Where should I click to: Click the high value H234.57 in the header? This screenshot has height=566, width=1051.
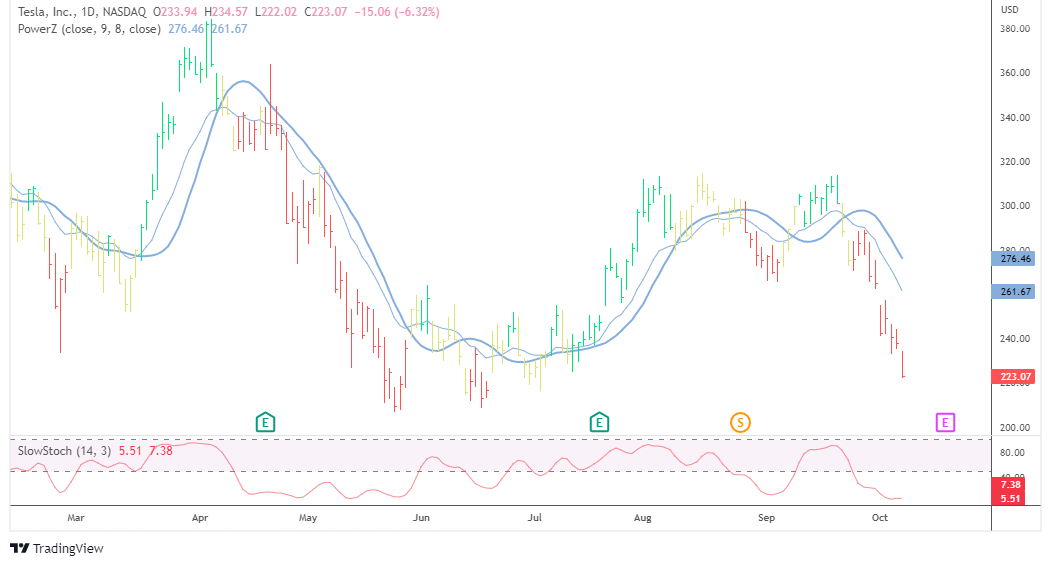coord(226,12)
